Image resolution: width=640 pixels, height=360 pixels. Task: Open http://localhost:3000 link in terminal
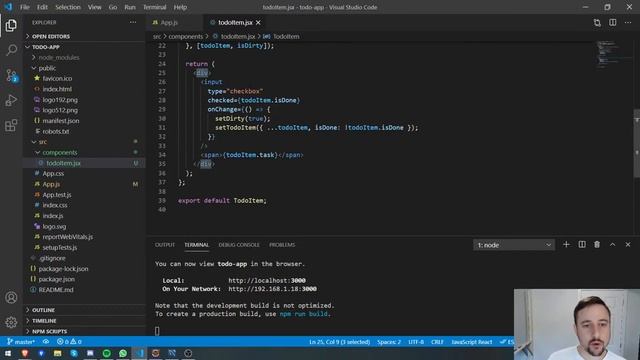point(267,280)
